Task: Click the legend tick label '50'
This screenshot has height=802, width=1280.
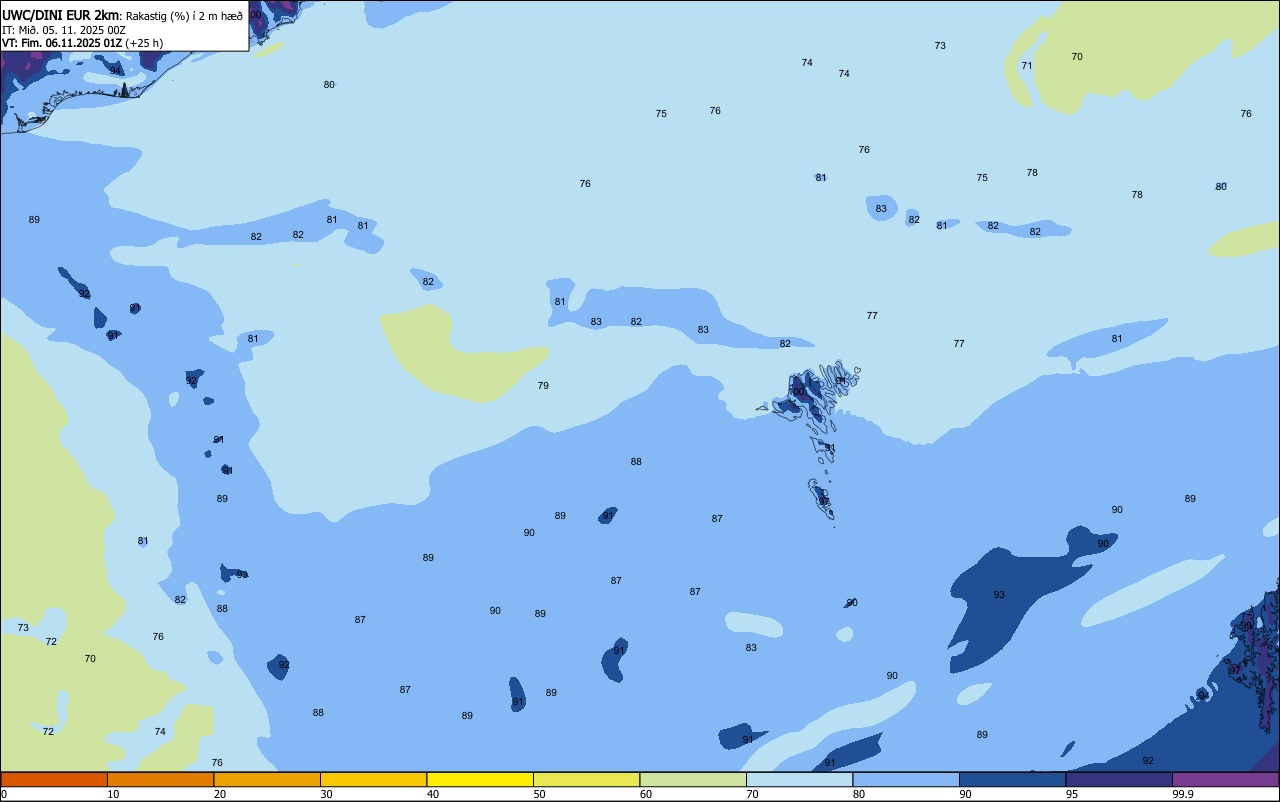Action: [x=539, y=794]
